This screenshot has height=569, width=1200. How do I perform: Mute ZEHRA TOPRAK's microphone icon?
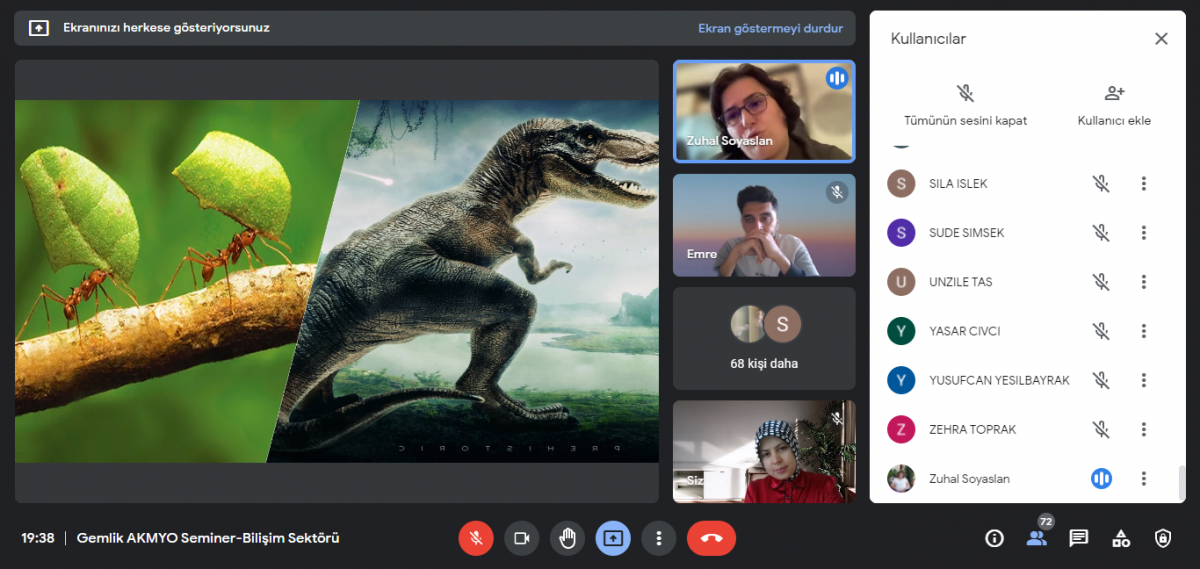1101,429
